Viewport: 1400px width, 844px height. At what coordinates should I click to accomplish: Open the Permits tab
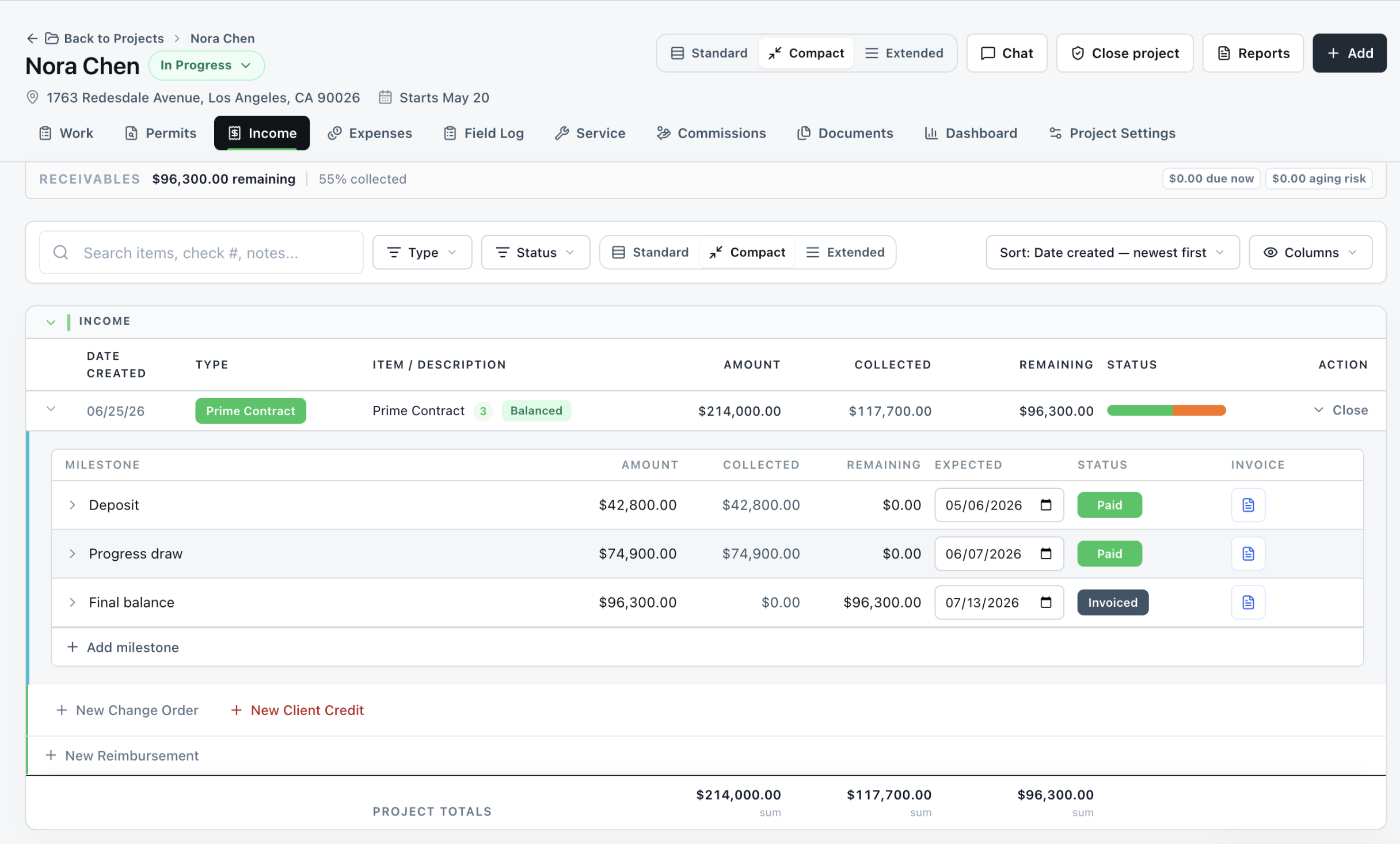(161, 133)
